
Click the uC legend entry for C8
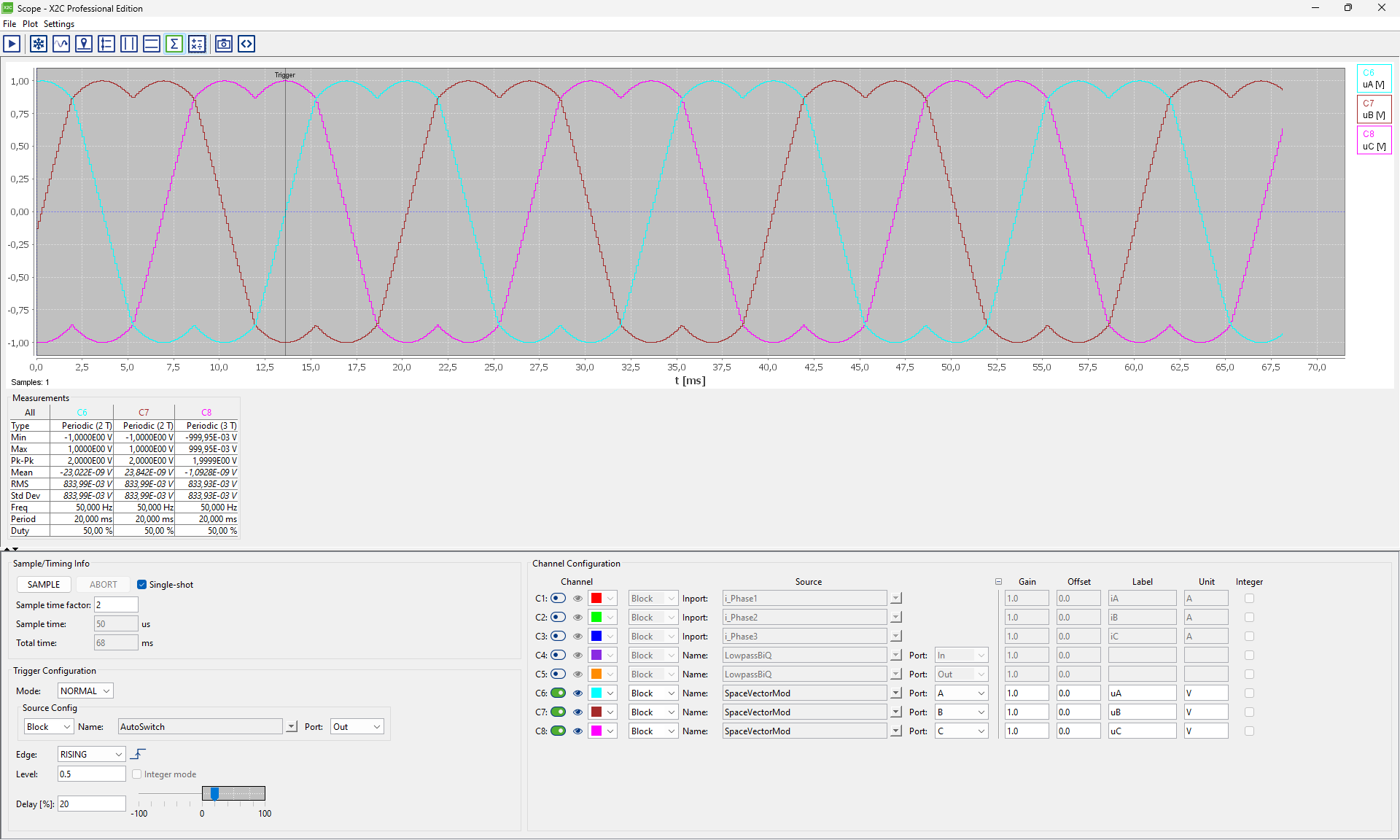1374,140
